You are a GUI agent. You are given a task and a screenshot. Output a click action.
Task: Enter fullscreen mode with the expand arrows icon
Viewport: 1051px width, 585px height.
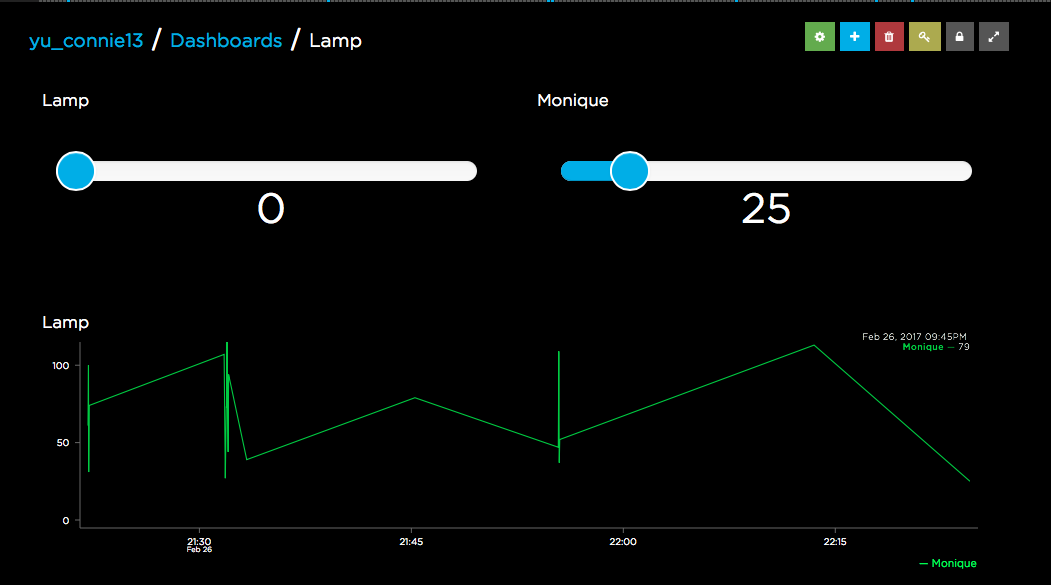click(994, 37)
